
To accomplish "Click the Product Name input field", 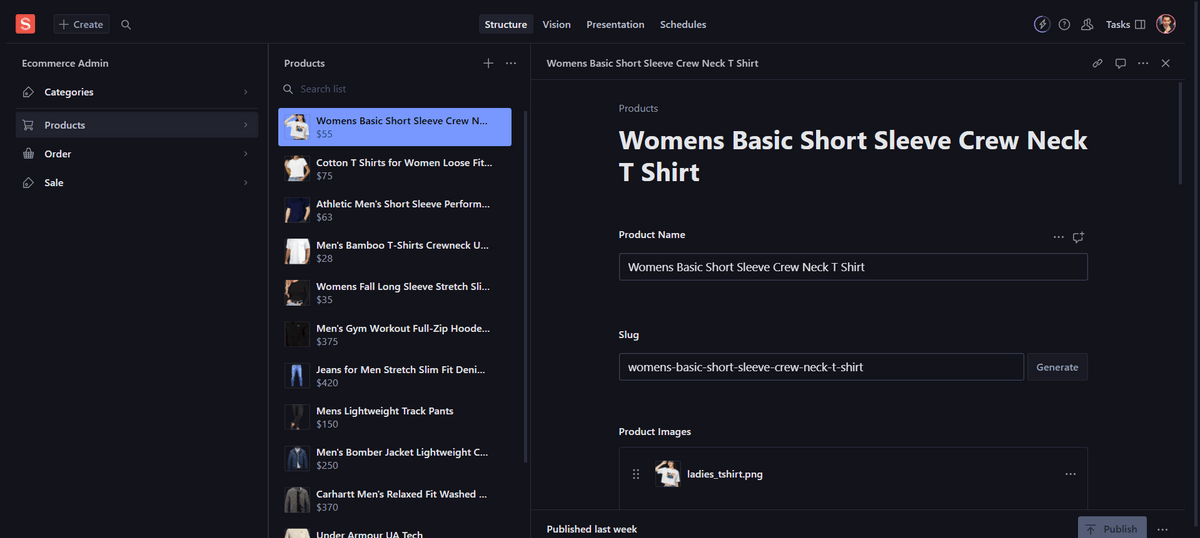I will pyautogui.click(x=852, y=267).
